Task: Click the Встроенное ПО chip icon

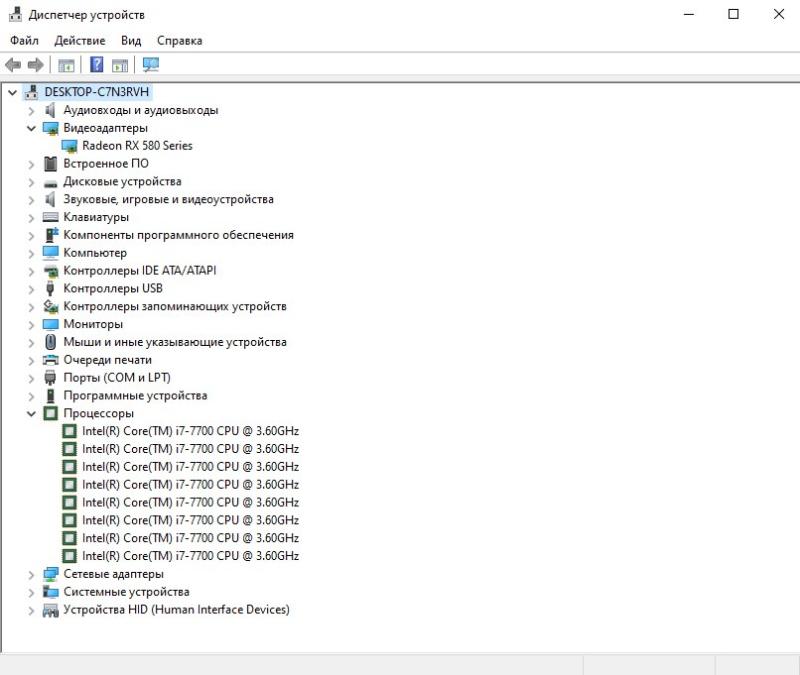Action: pyautogui.click(x=50, y=164)
